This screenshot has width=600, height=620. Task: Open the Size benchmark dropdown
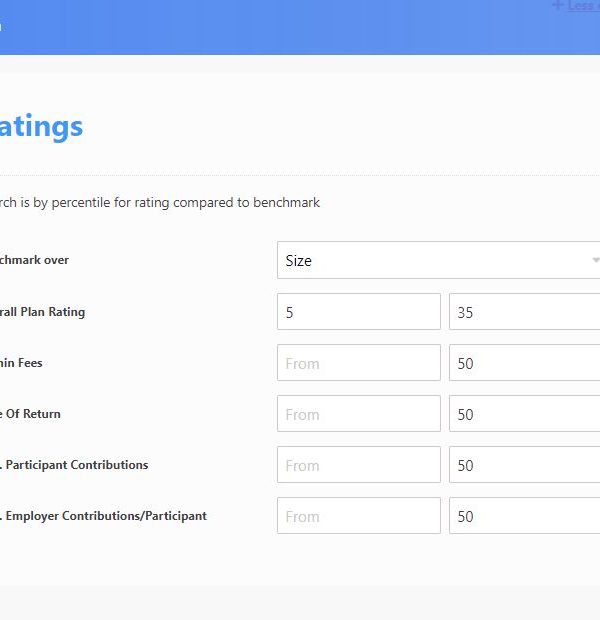coord(438,260)
